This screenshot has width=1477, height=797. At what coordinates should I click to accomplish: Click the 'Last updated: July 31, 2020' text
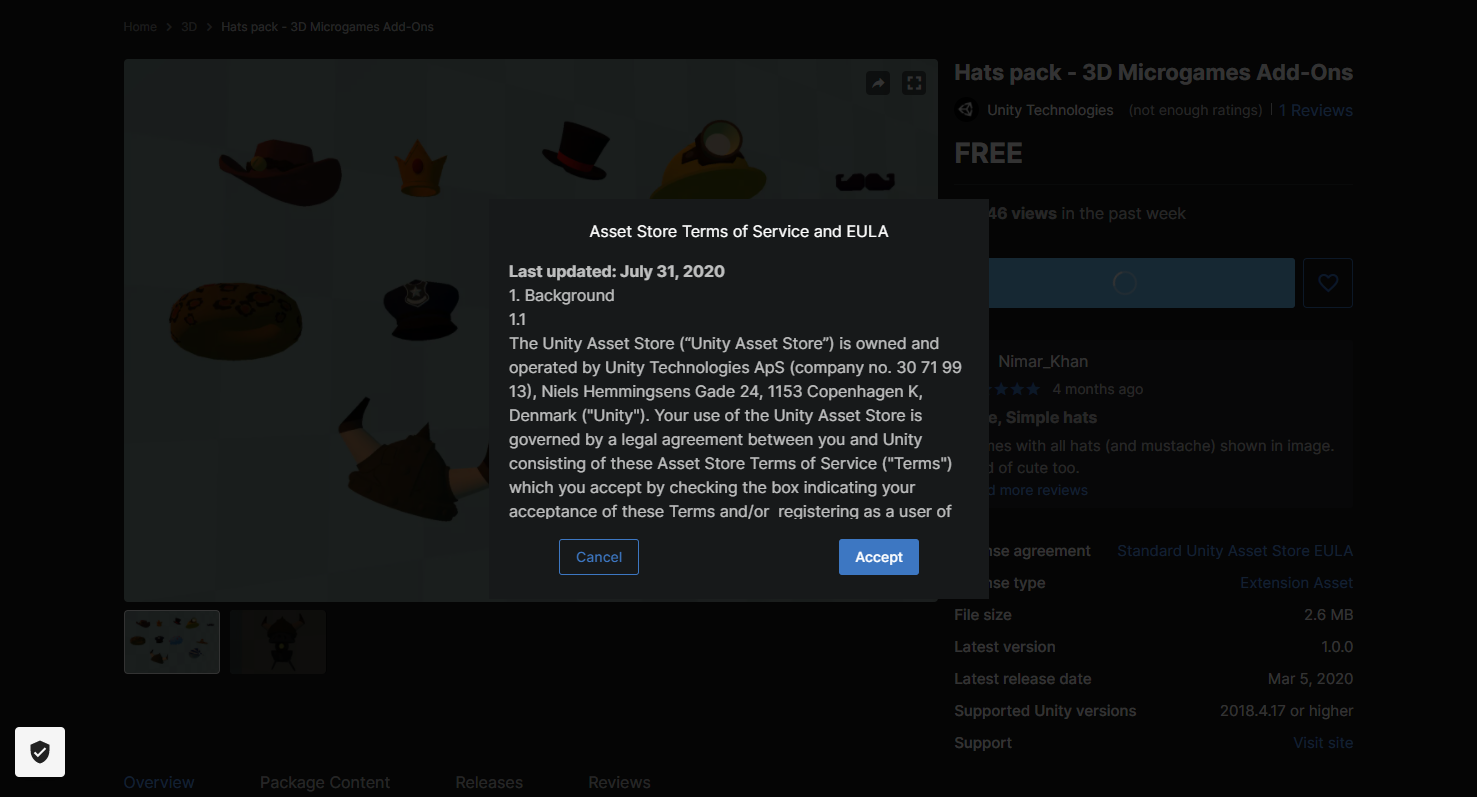coord(617,271)
